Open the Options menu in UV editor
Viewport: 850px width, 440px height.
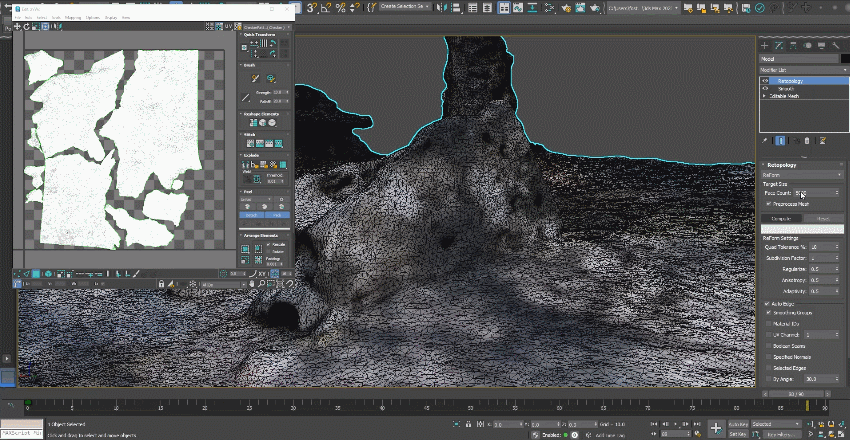click(92, 17)
